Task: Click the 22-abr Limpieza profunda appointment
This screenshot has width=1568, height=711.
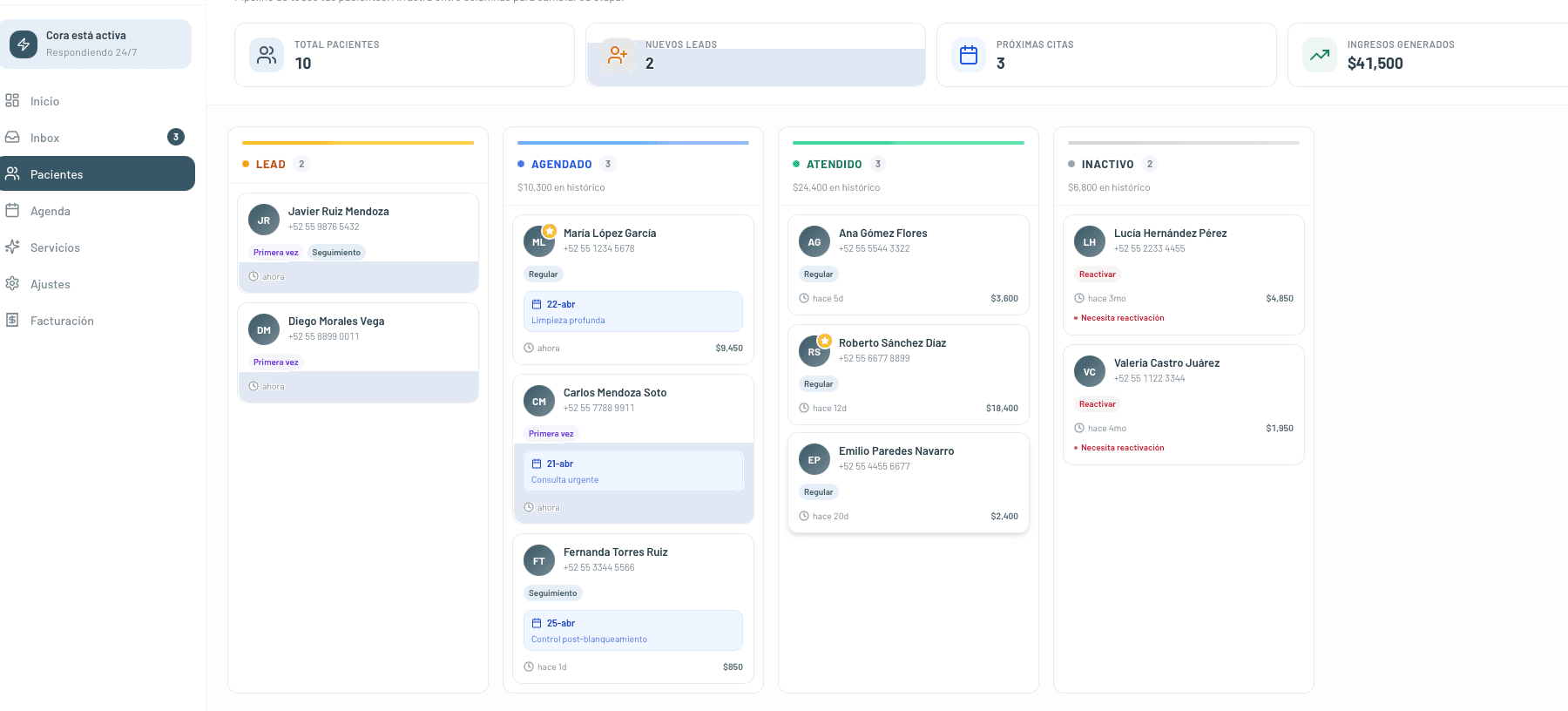Action: pyautogui.click(x=633, y=311)
